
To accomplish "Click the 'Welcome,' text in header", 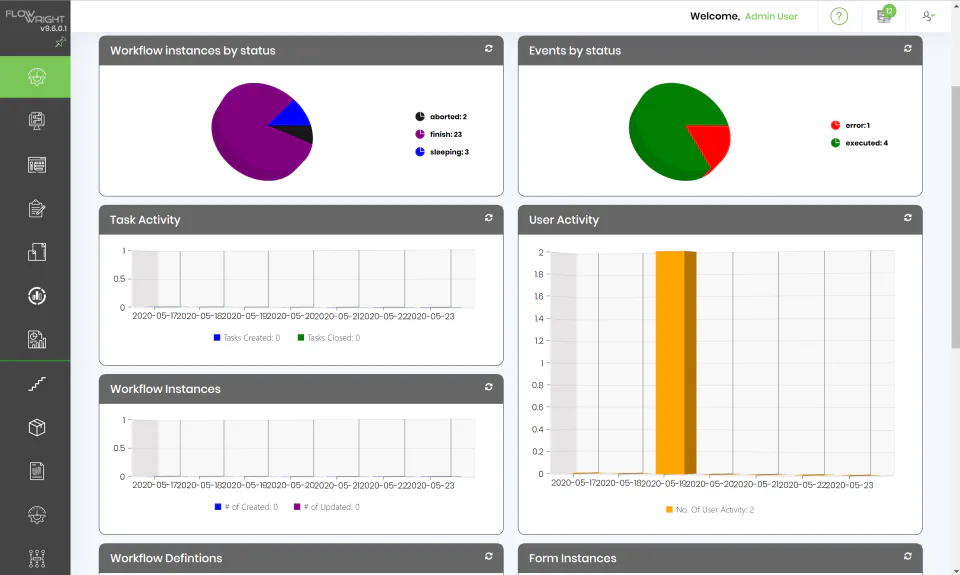I will point(714,17).
